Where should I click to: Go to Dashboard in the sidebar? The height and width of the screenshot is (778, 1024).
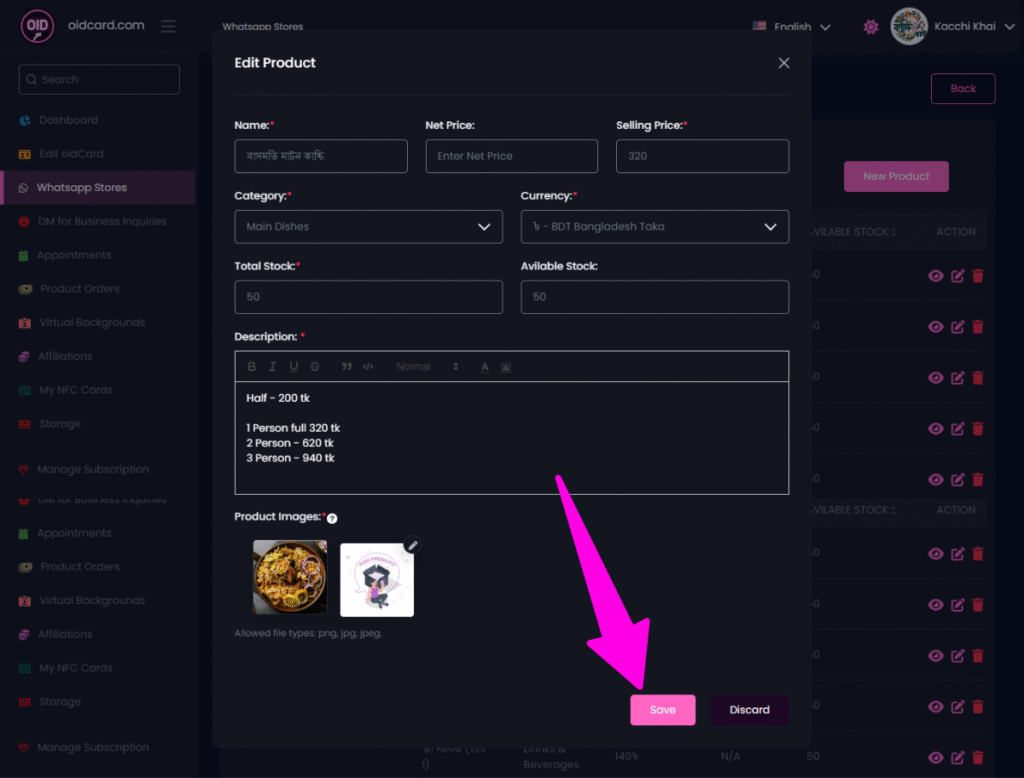[68, 120]
